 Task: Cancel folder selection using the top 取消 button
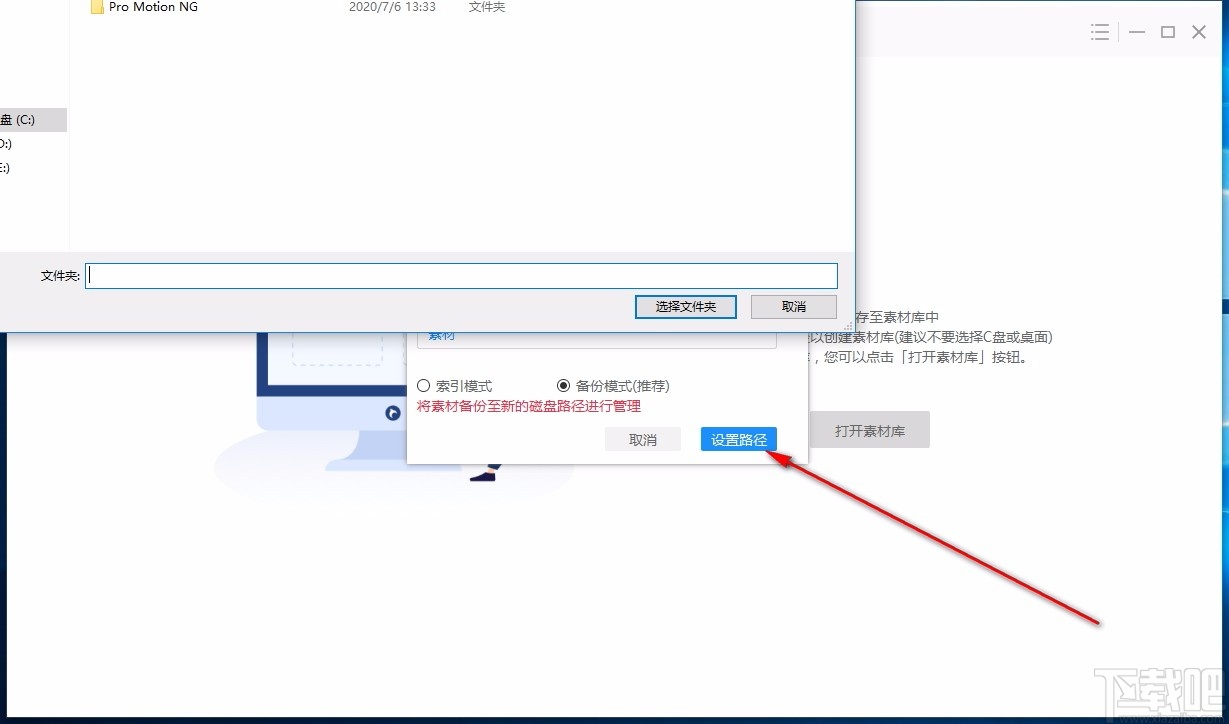793,306
